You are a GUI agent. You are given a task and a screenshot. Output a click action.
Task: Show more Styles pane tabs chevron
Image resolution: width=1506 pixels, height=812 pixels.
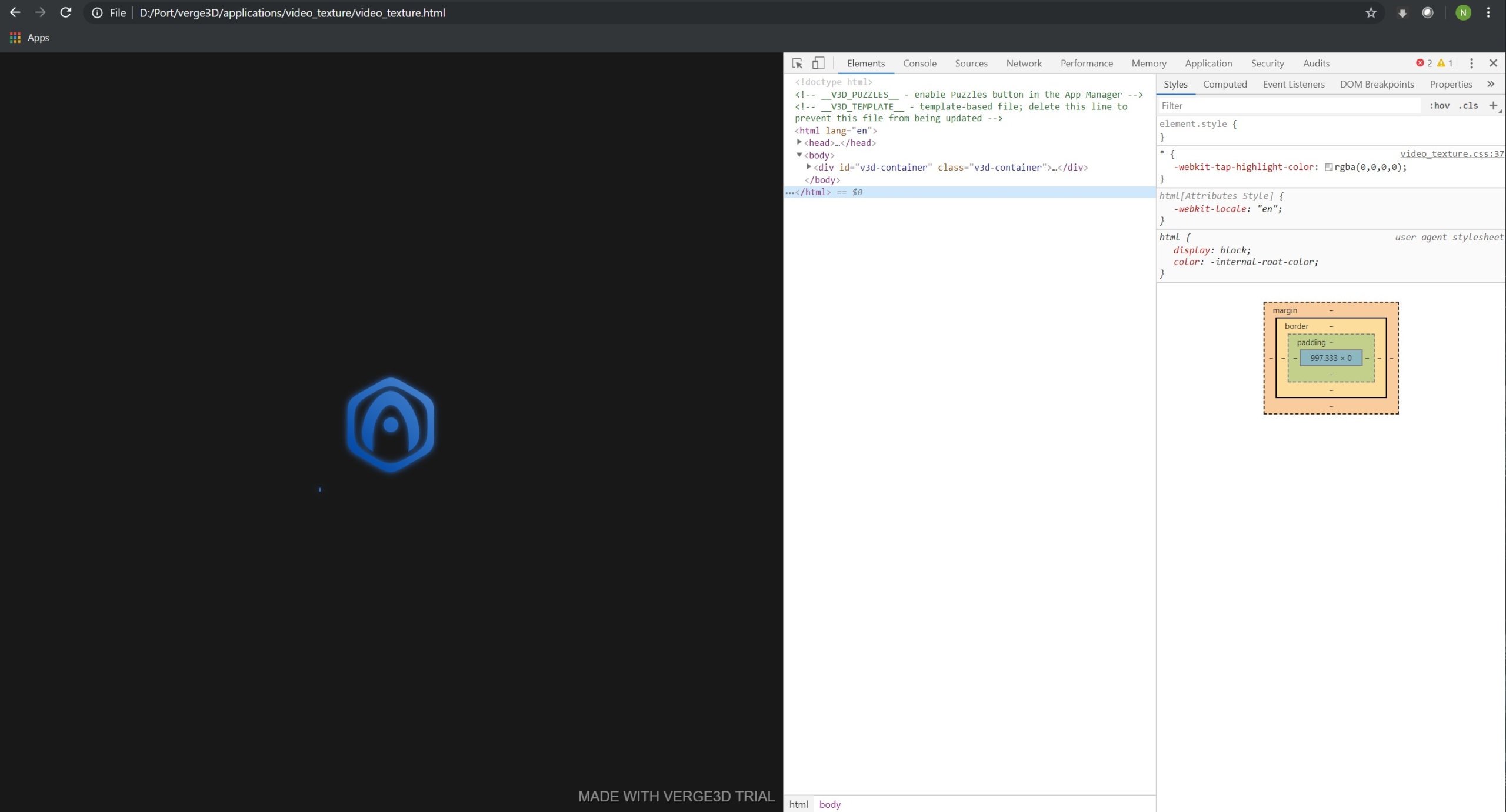click(1491, 84)
